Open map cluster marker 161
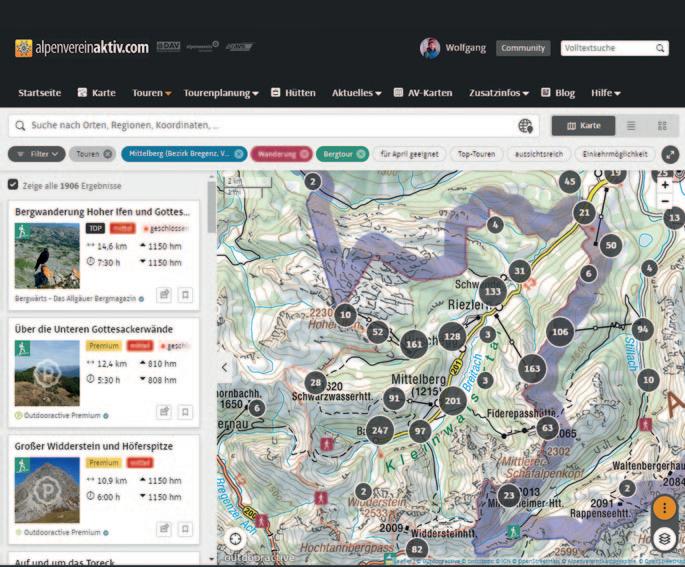Screen dimensions: 685x567 [414, 344]
